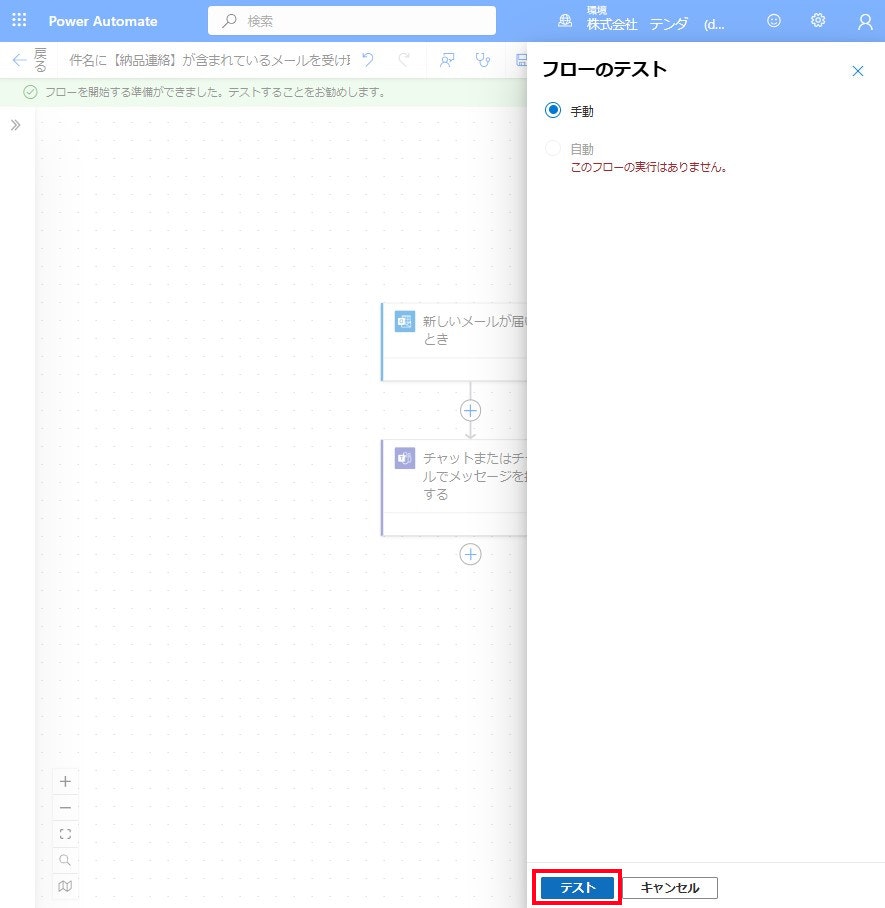885x908 pixels.
Task: Open the Flow checker stethoscope icon
Action: (482, 60)
